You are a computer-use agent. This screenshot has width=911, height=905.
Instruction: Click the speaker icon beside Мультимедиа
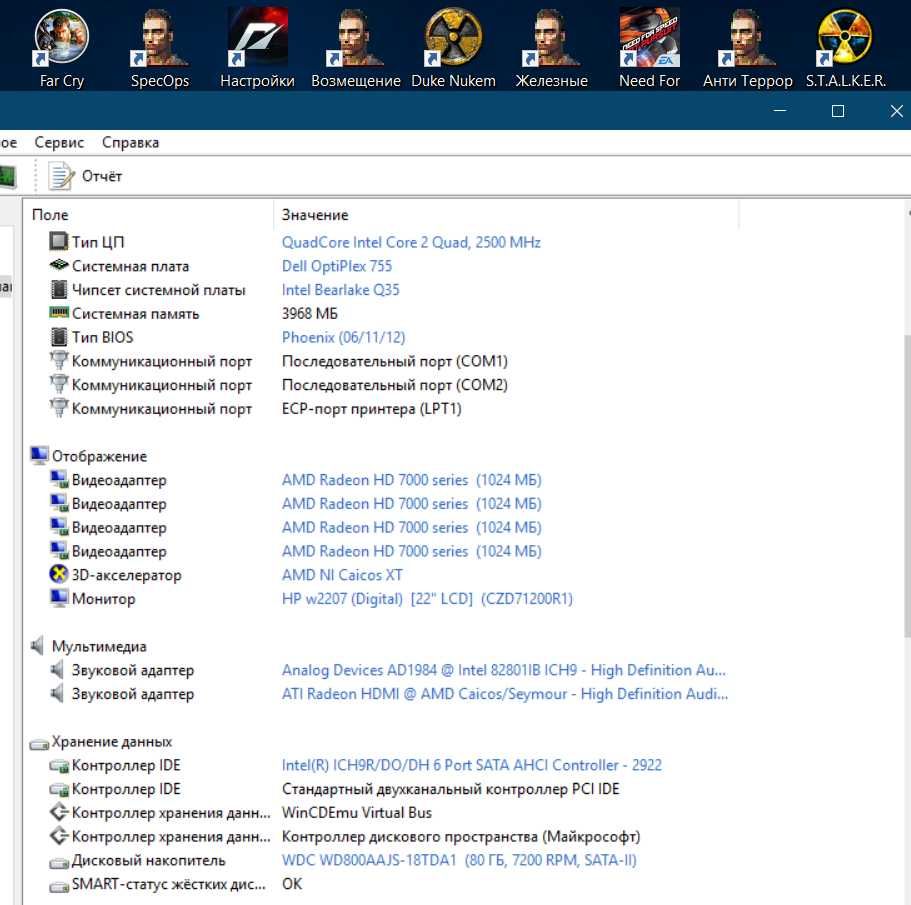click(37, 646)
